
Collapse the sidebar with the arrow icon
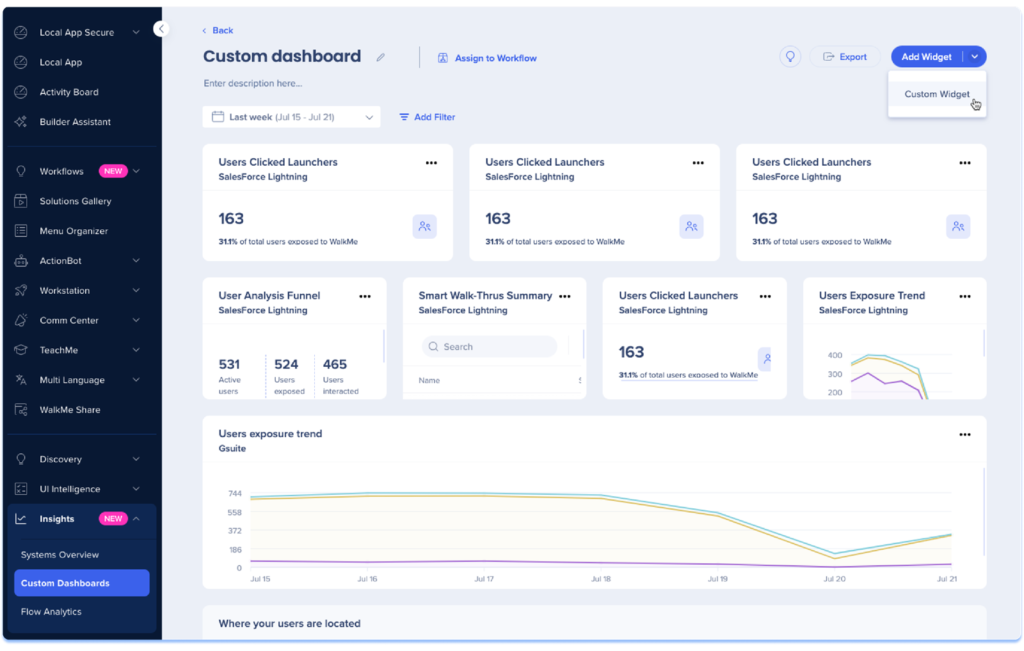(162, 29)
